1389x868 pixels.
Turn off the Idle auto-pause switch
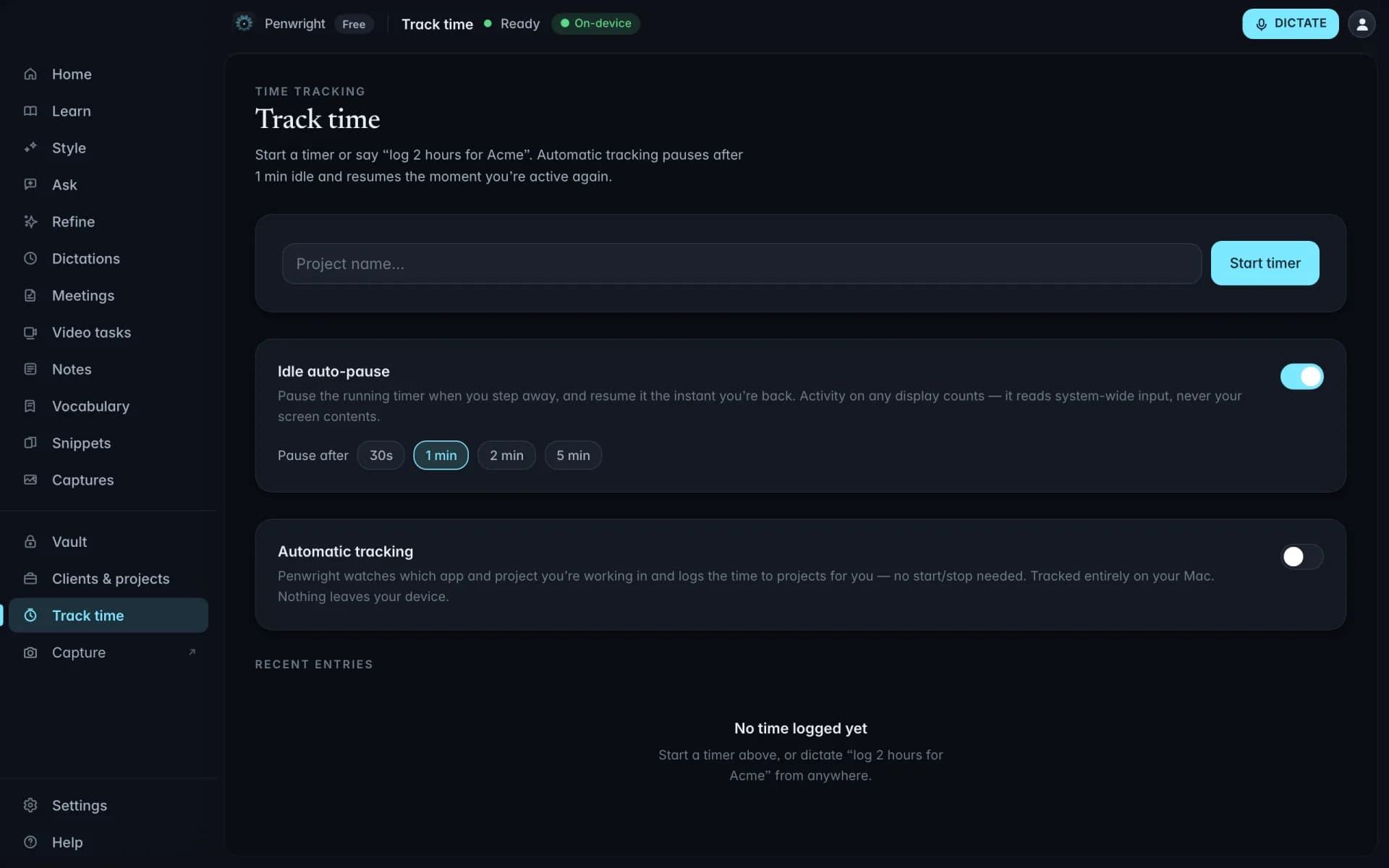[x=1301, y=376]
